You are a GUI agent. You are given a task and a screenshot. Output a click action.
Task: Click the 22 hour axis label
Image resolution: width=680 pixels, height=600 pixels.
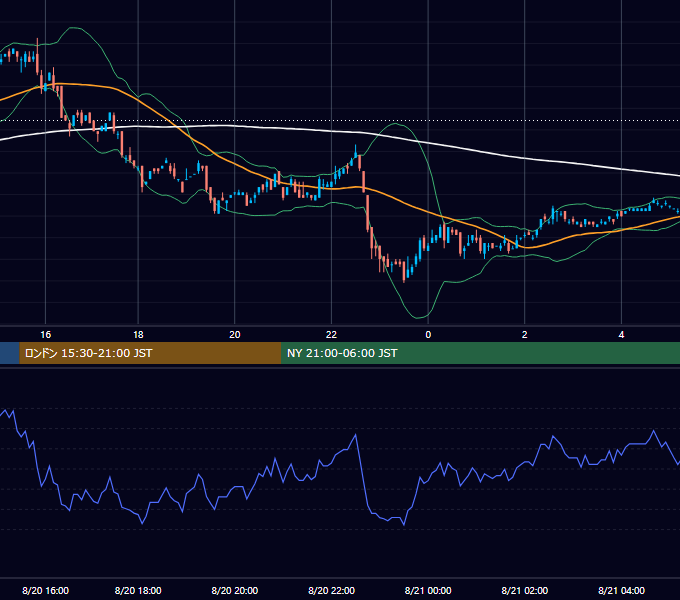click(x=331, y=335)
